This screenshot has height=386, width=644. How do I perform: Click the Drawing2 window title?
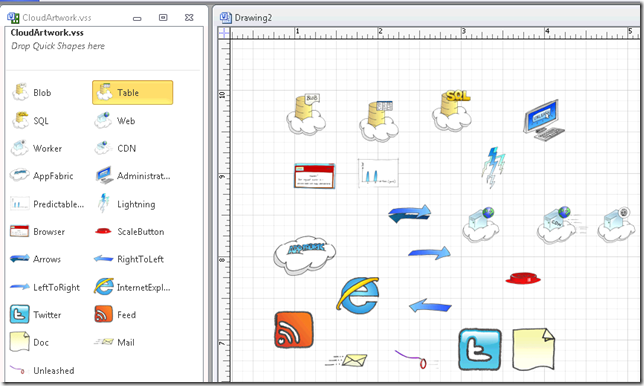pos(253,18)
